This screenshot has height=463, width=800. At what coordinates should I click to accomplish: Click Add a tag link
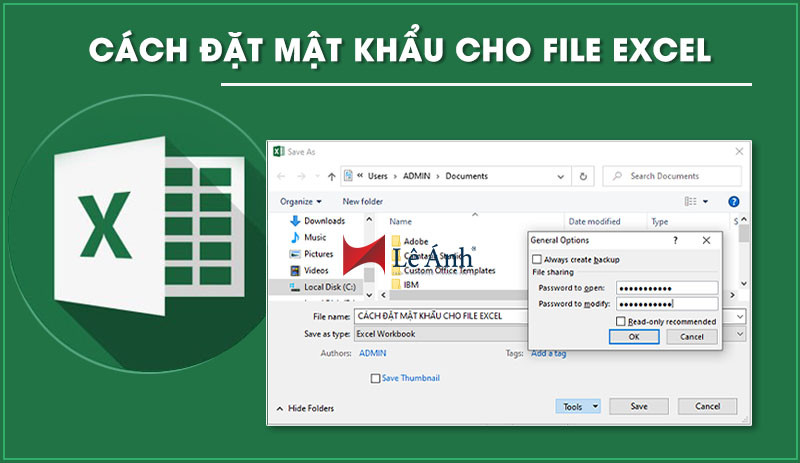tap(548, 353)
